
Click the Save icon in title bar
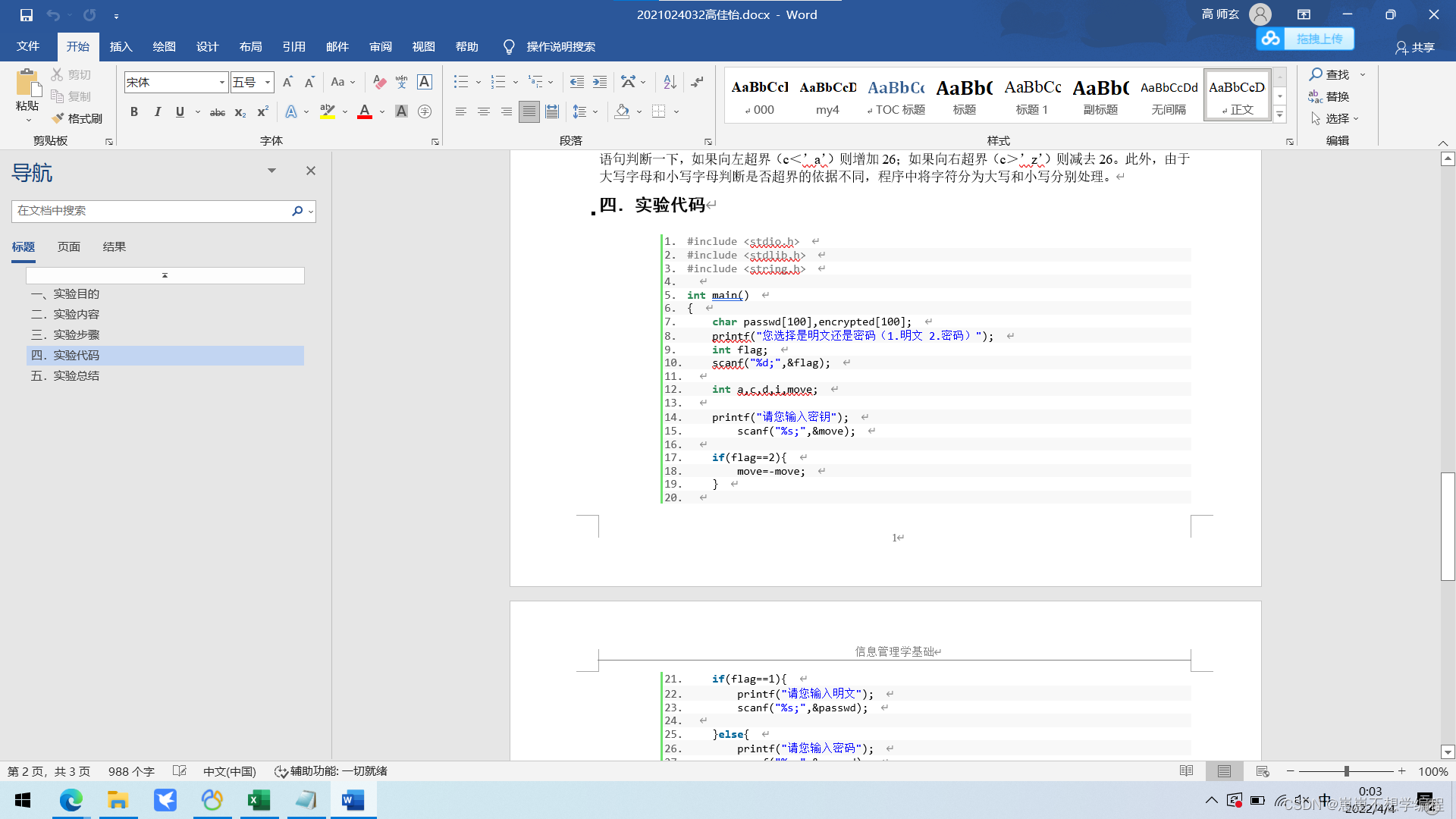pyautogui.click(x=27, y=14)
